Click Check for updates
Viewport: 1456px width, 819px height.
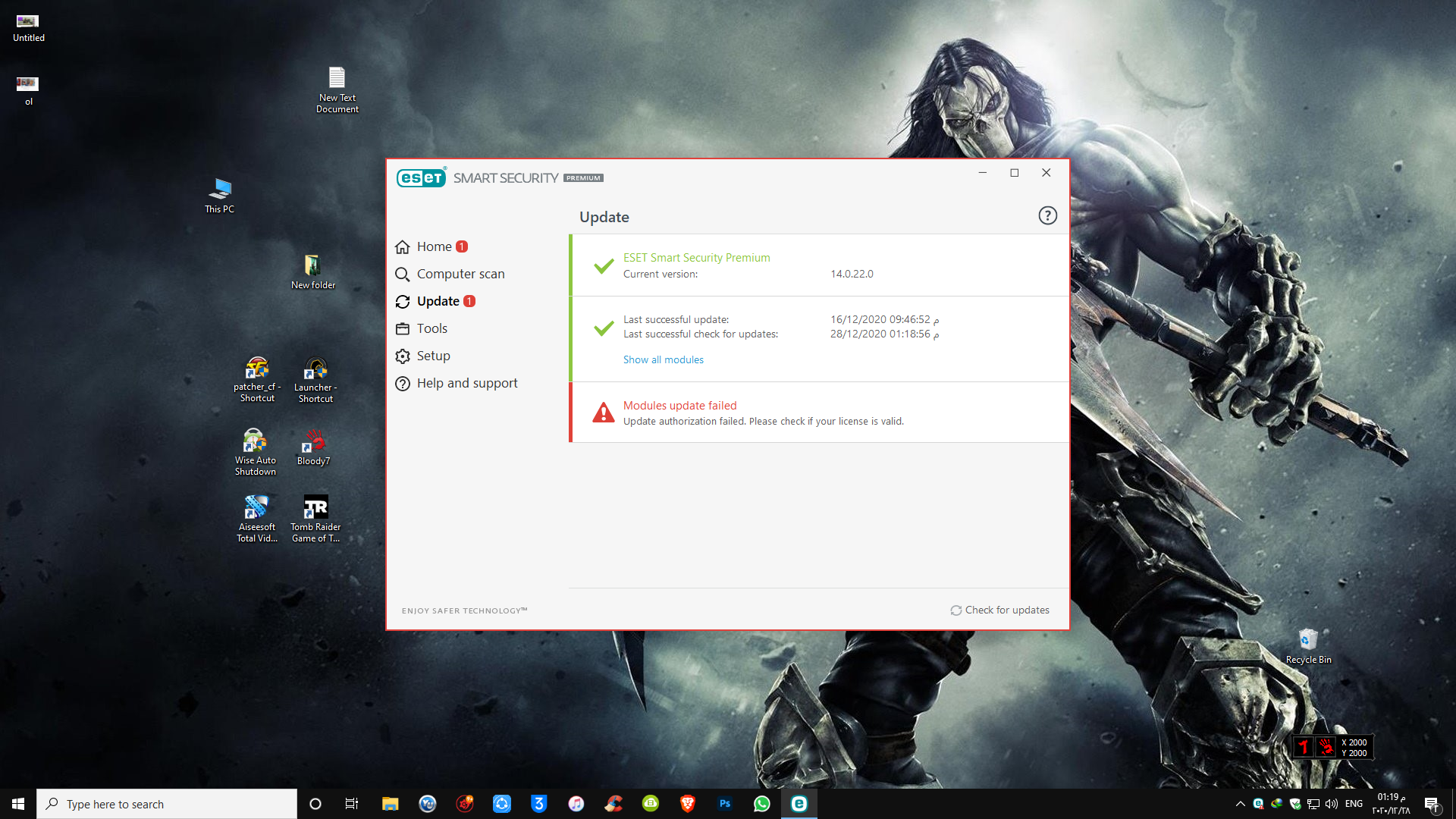[1000, 610]
